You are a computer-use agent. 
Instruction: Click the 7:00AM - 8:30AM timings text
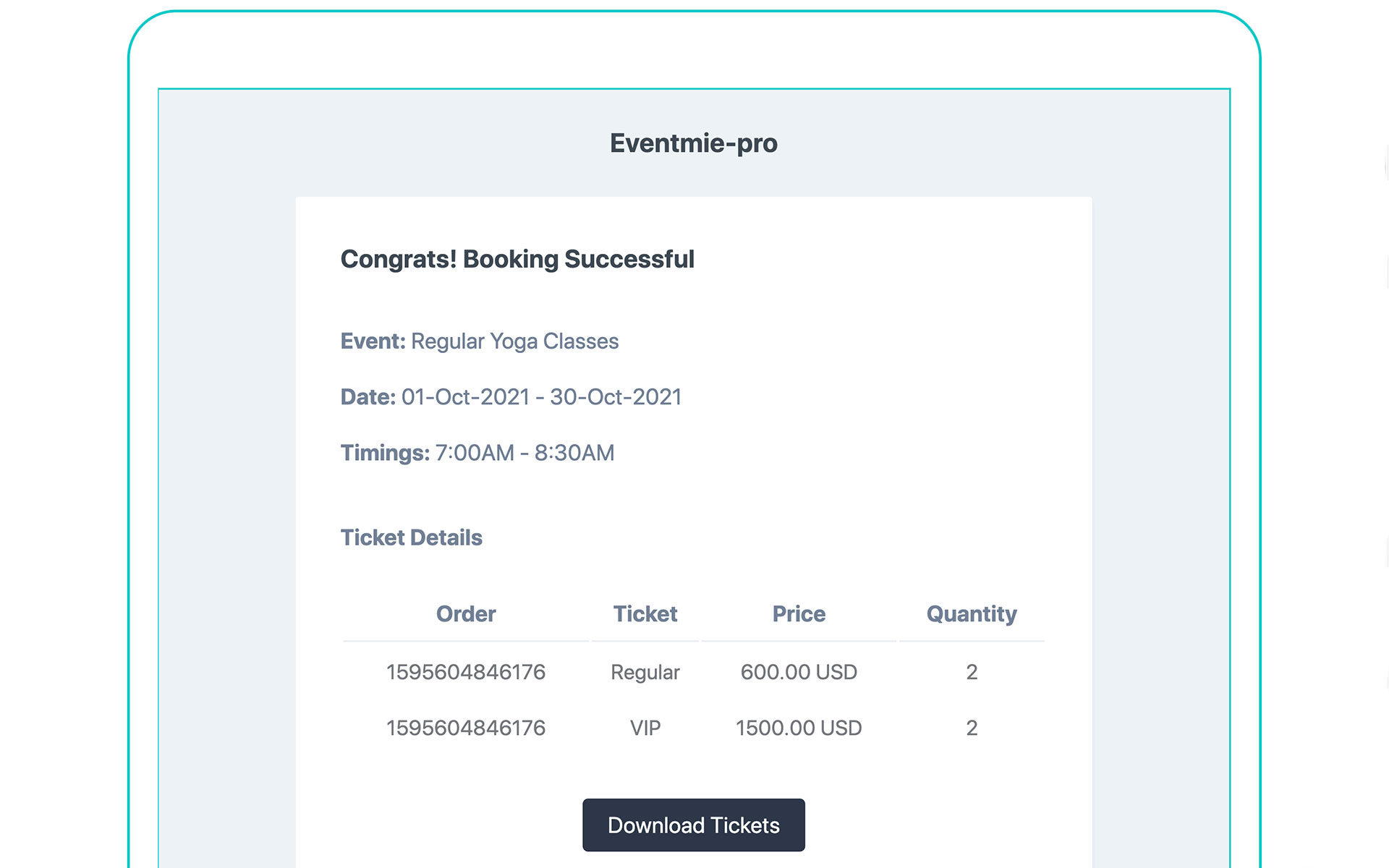tap(524, 453)
